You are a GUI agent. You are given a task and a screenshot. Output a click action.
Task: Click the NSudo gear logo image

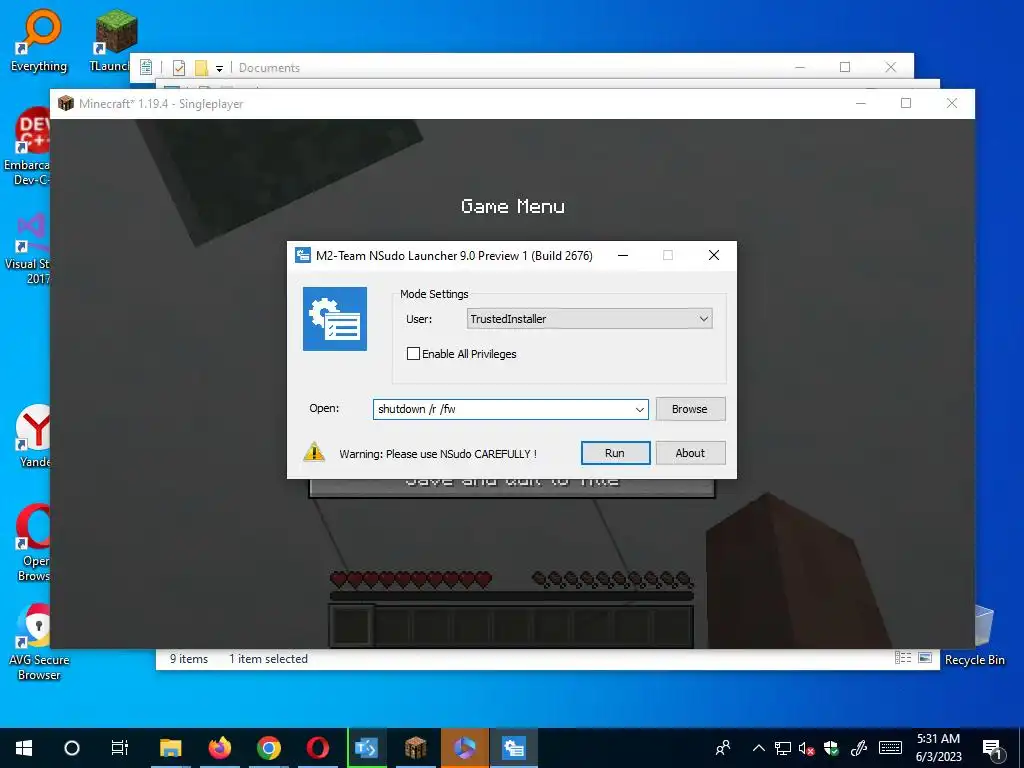pos(335,319)
